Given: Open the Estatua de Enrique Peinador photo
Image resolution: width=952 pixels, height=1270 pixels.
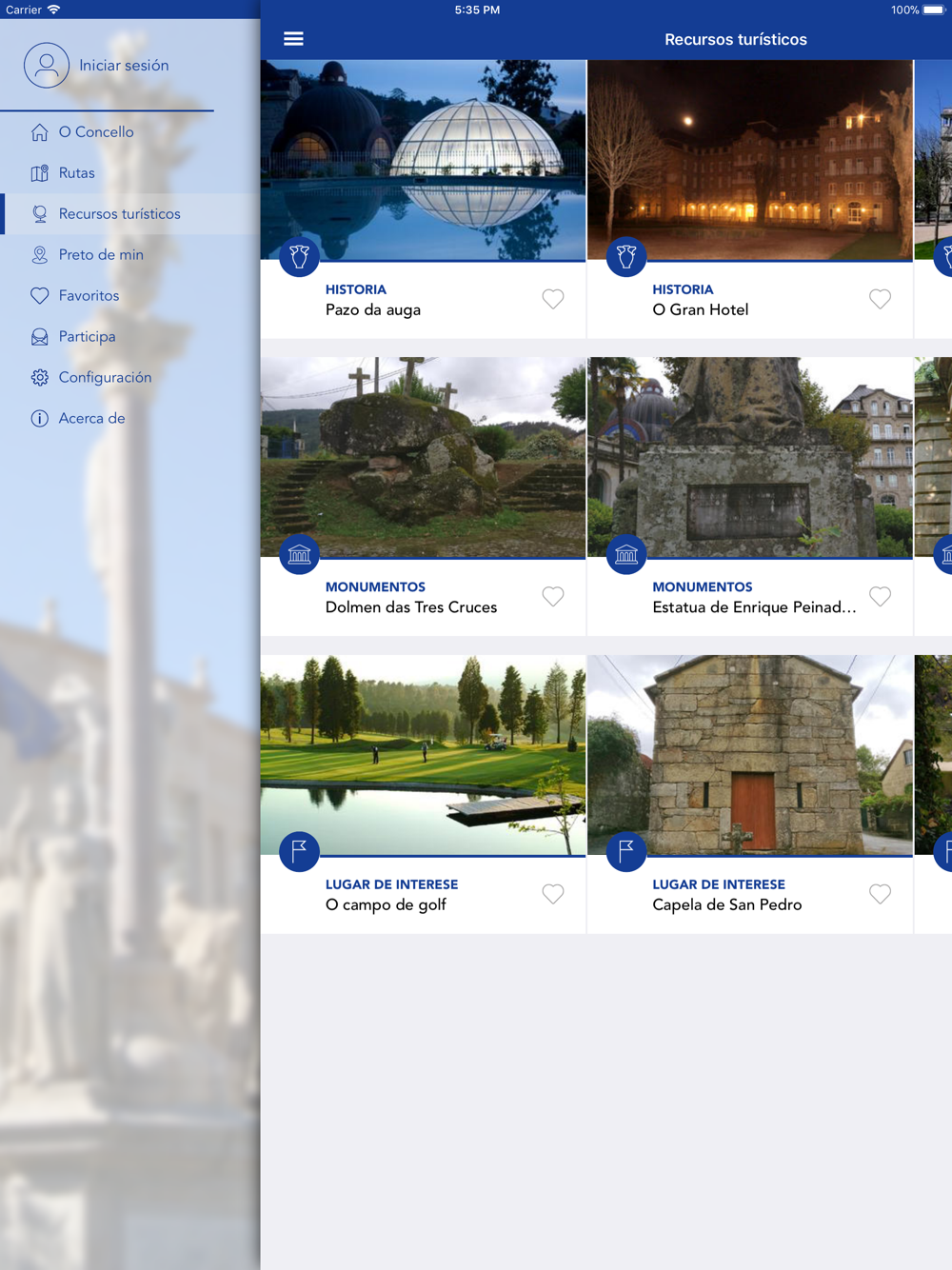Looking at the screenshot, I should click(x=750, y=457).
